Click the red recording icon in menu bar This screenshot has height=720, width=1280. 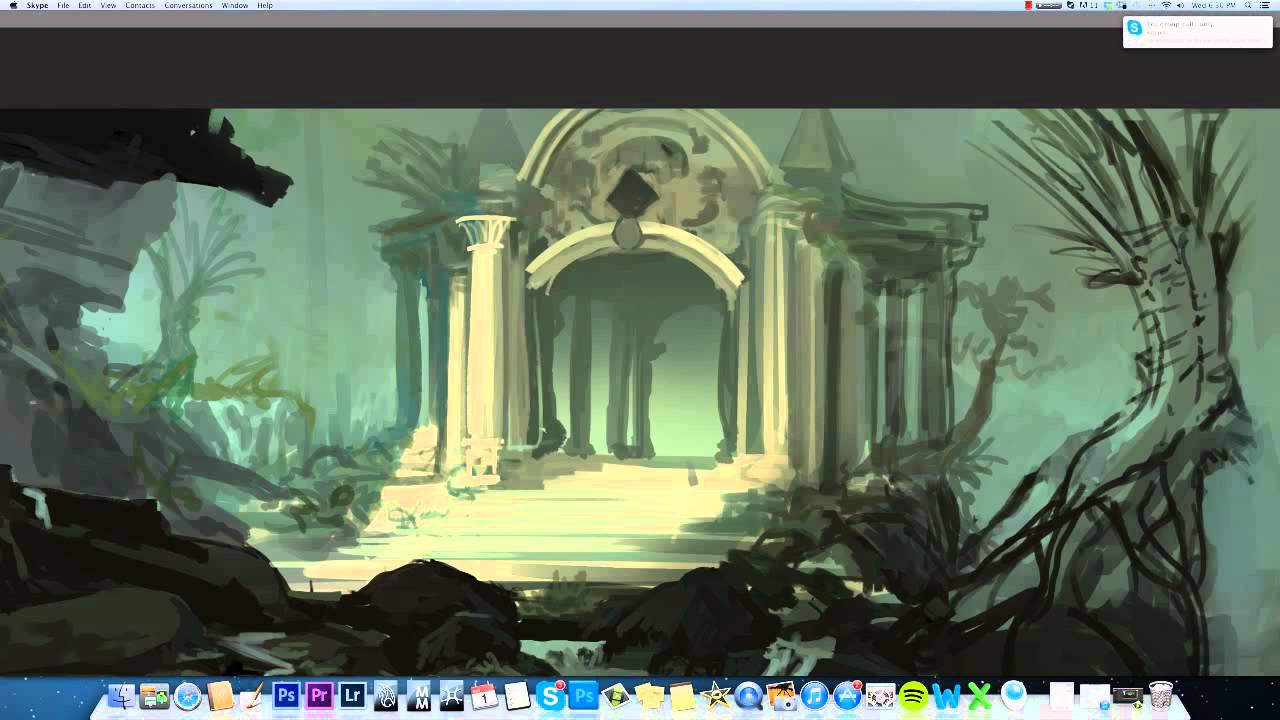pos(1029,5)
